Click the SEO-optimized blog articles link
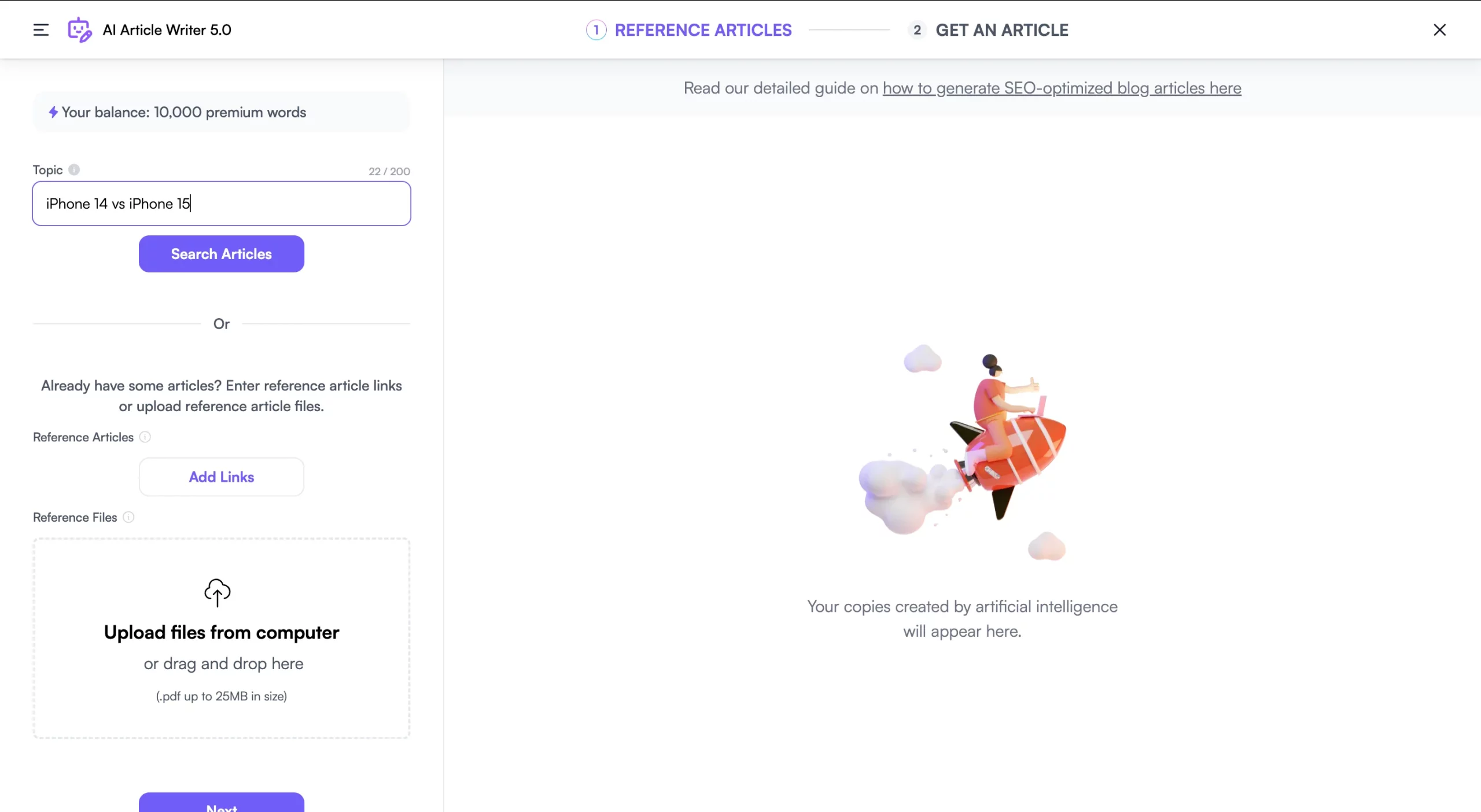This screenshot has width=1481, height=812. point(1062,88)
